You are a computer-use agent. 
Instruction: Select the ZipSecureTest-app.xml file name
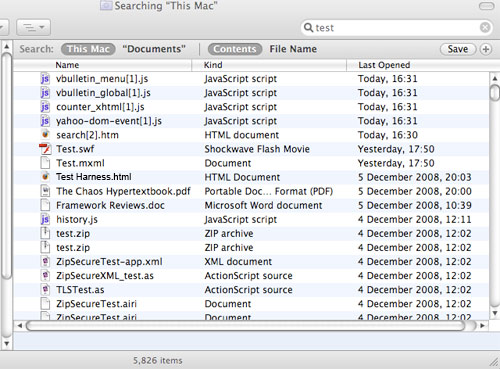pyautogui.click(x=109, y=261)
